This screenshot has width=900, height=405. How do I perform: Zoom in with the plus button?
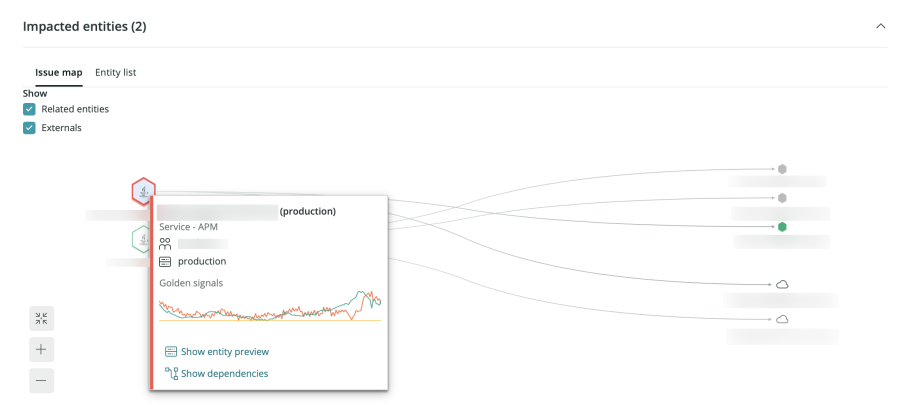pos(41,350)
